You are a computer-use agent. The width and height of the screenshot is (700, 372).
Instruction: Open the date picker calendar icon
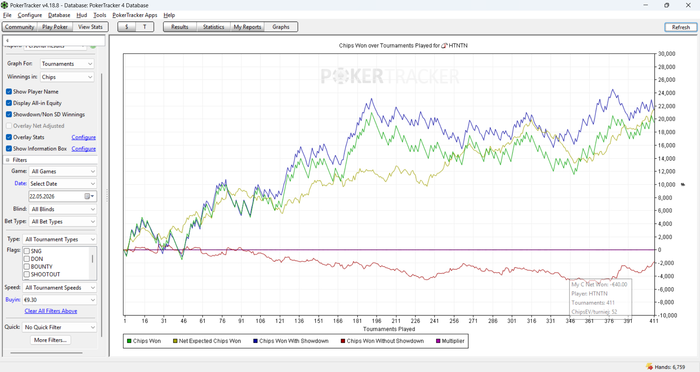87,196
